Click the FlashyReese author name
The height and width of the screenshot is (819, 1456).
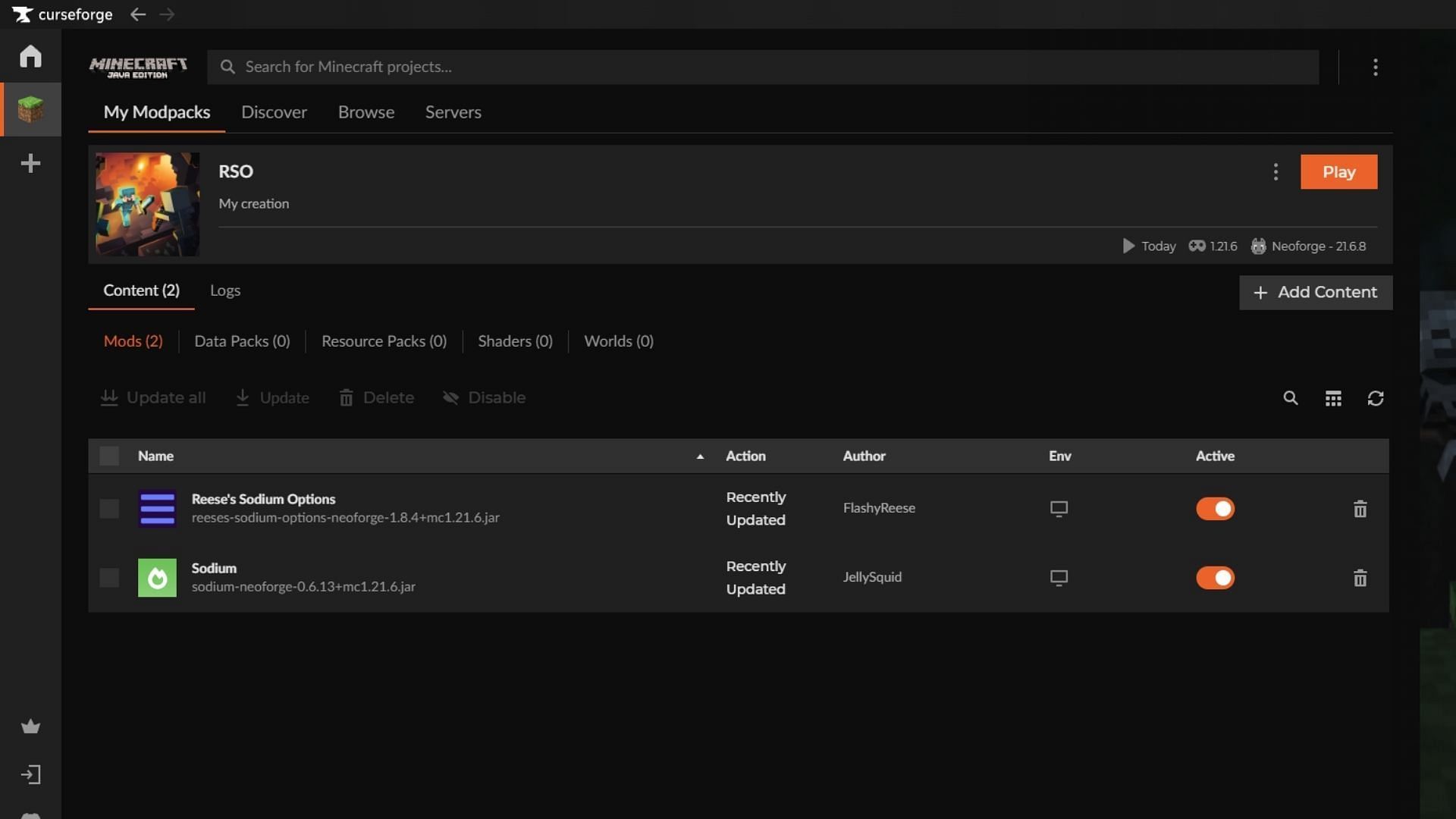(879, 508)
